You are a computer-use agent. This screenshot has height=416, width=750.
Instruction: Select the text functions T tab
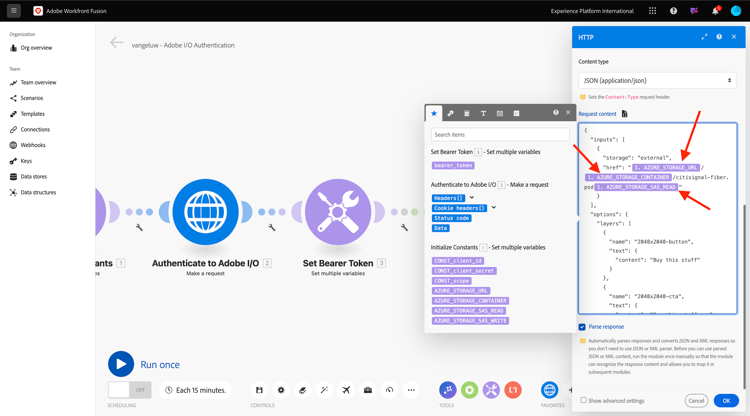pyautogui.click(x=483, y=113)
